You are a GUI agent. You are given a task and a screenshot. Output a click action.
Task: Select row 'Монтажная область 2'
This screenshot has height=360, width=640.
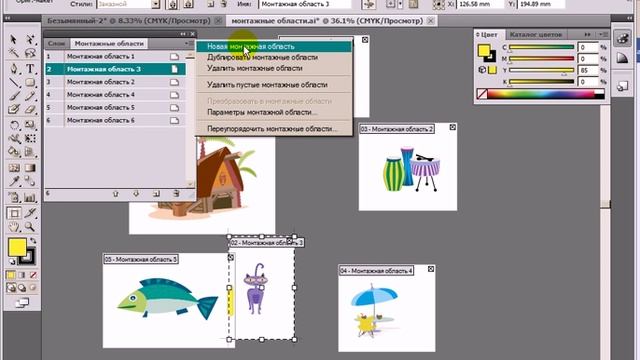115,82
